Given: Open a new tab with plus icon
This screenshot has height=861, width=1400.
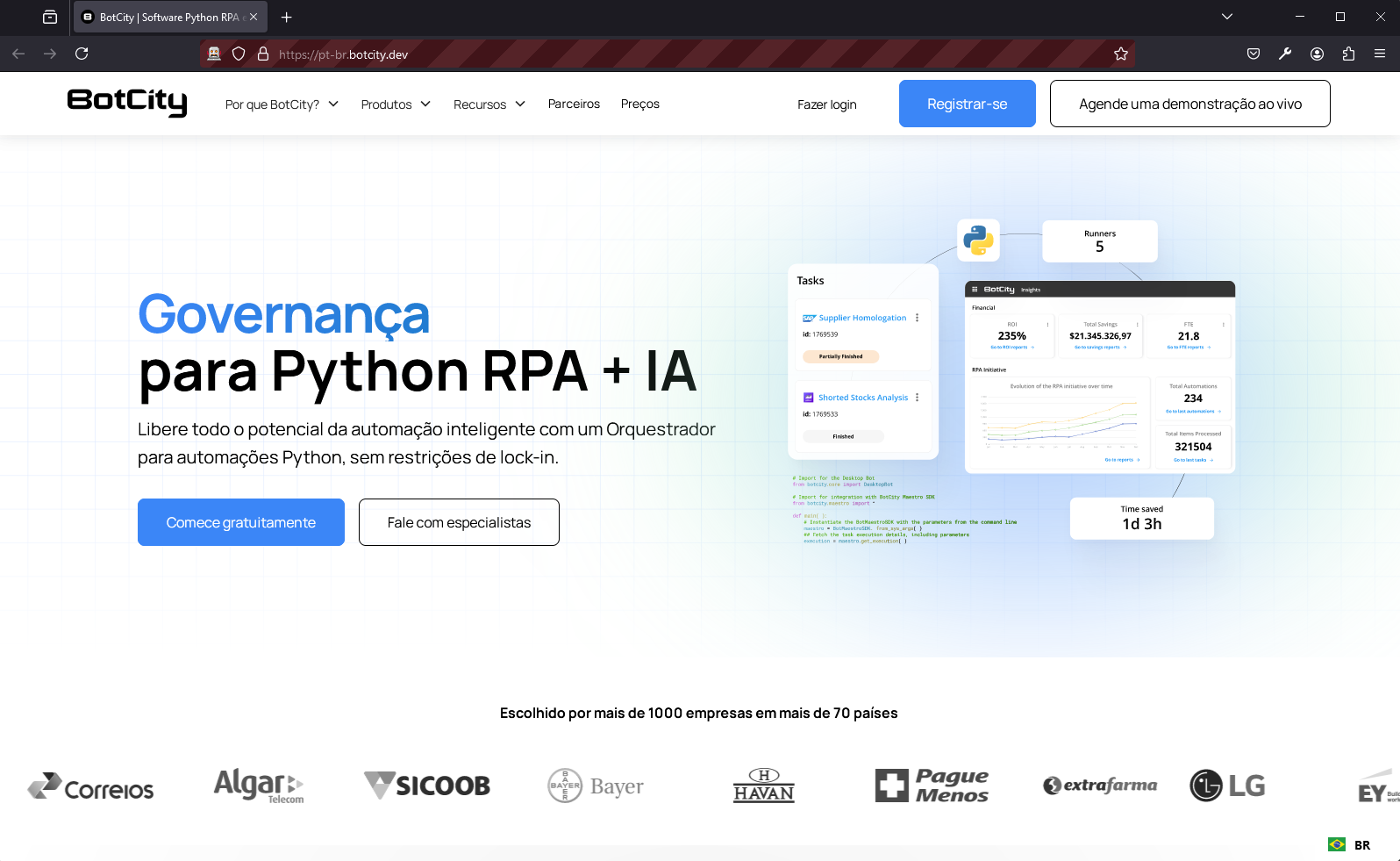Looking at the screenshot, I should (x=286, y=17).
